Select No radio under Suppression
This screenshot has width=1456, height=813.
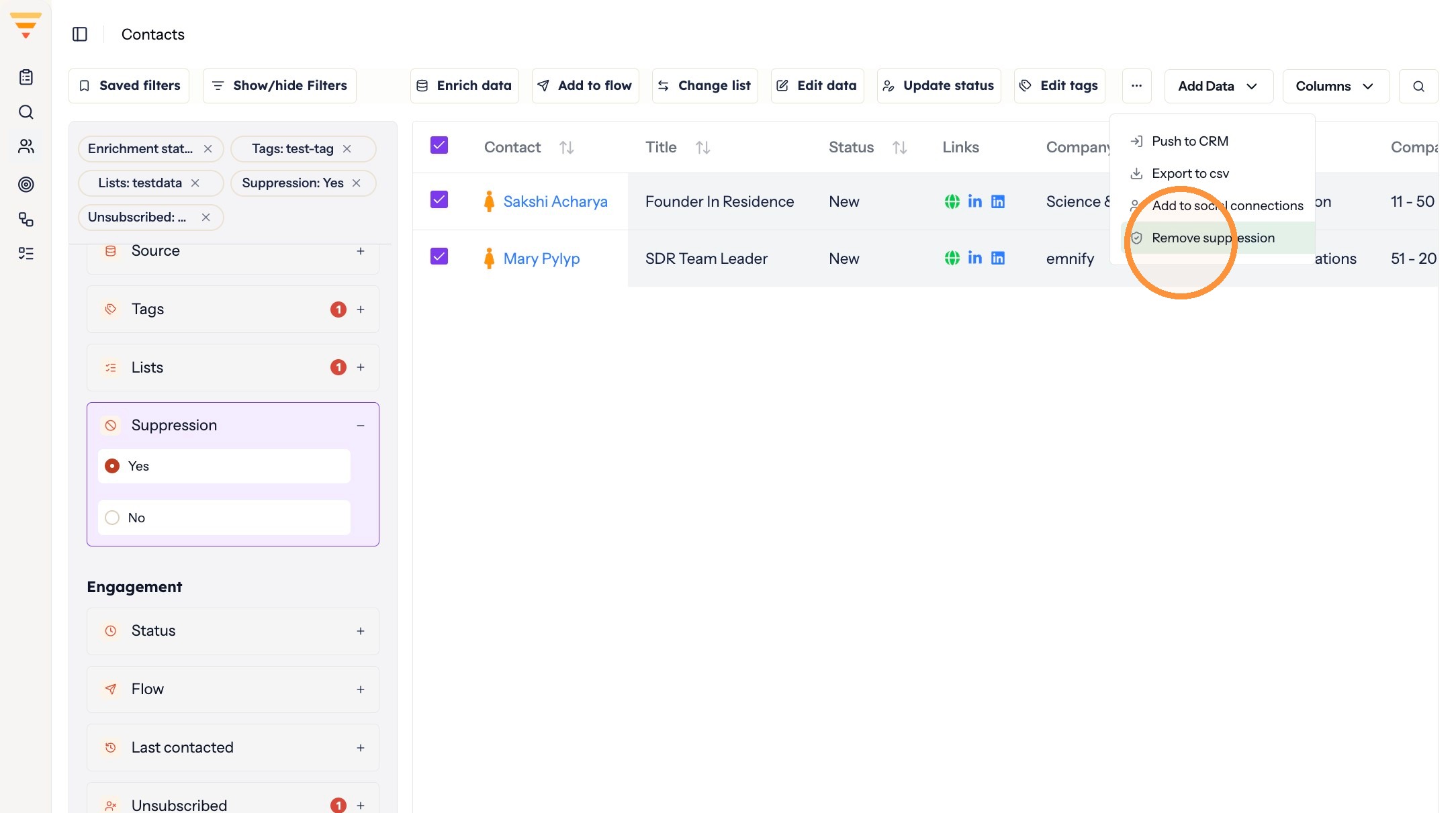click(112, 518)
